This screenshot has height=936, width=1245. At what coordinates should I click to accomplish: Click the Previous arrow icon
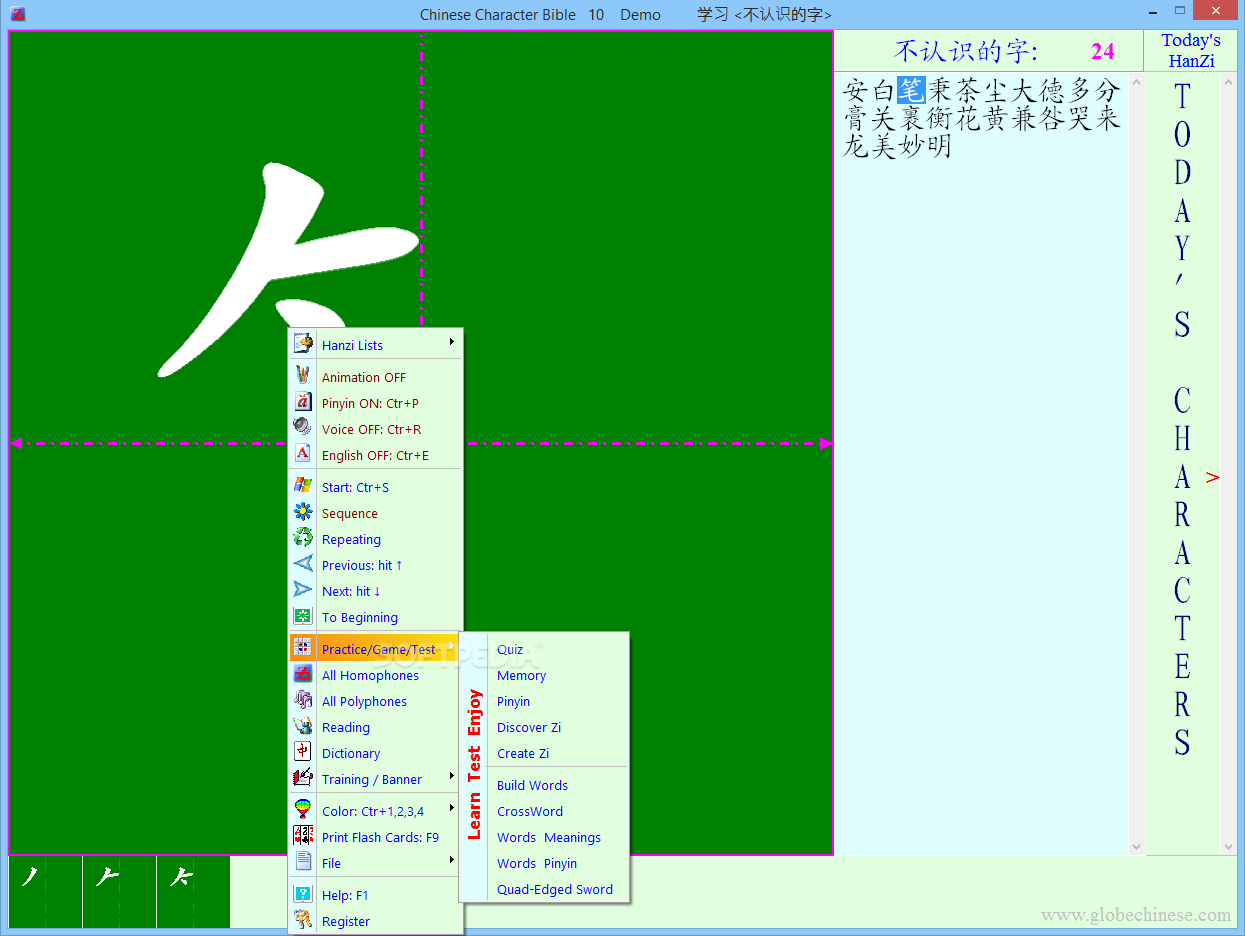303,564
